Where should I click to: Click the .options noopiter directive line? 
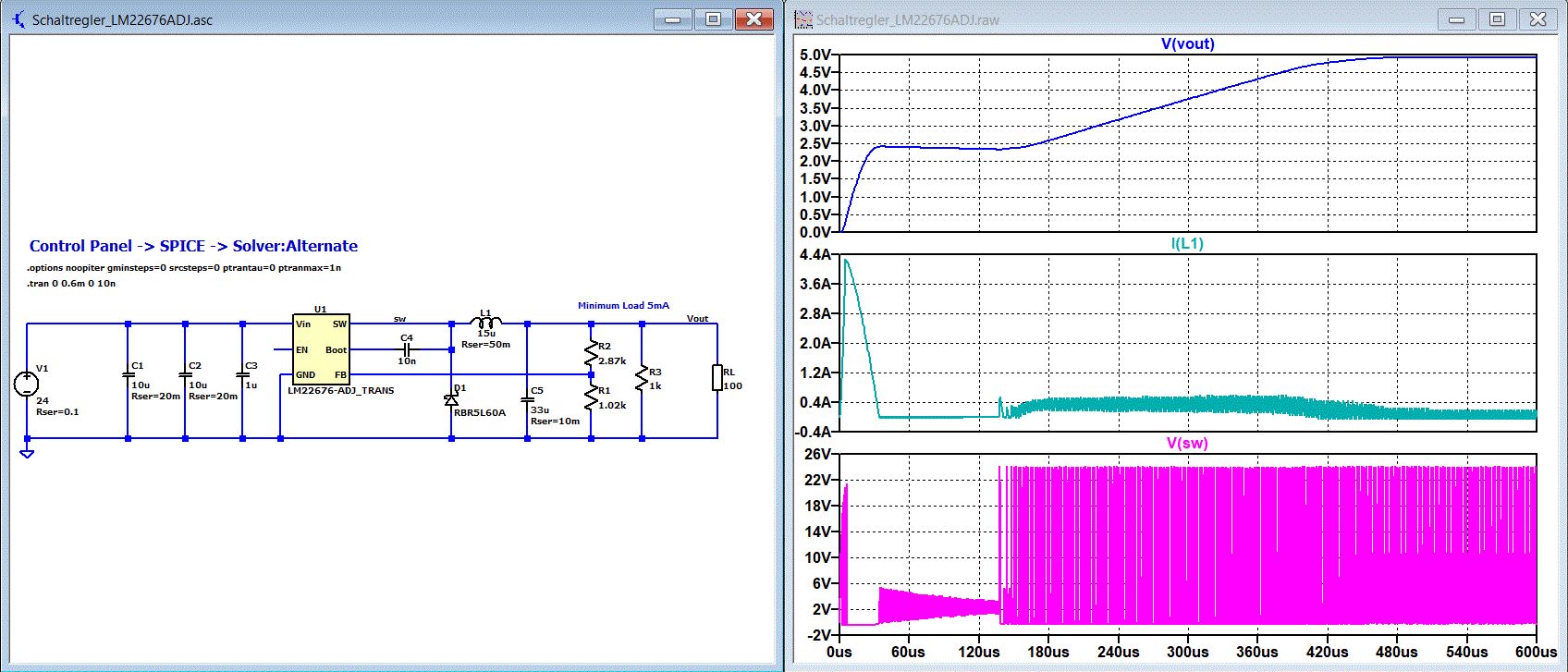(x=184, y=268)
